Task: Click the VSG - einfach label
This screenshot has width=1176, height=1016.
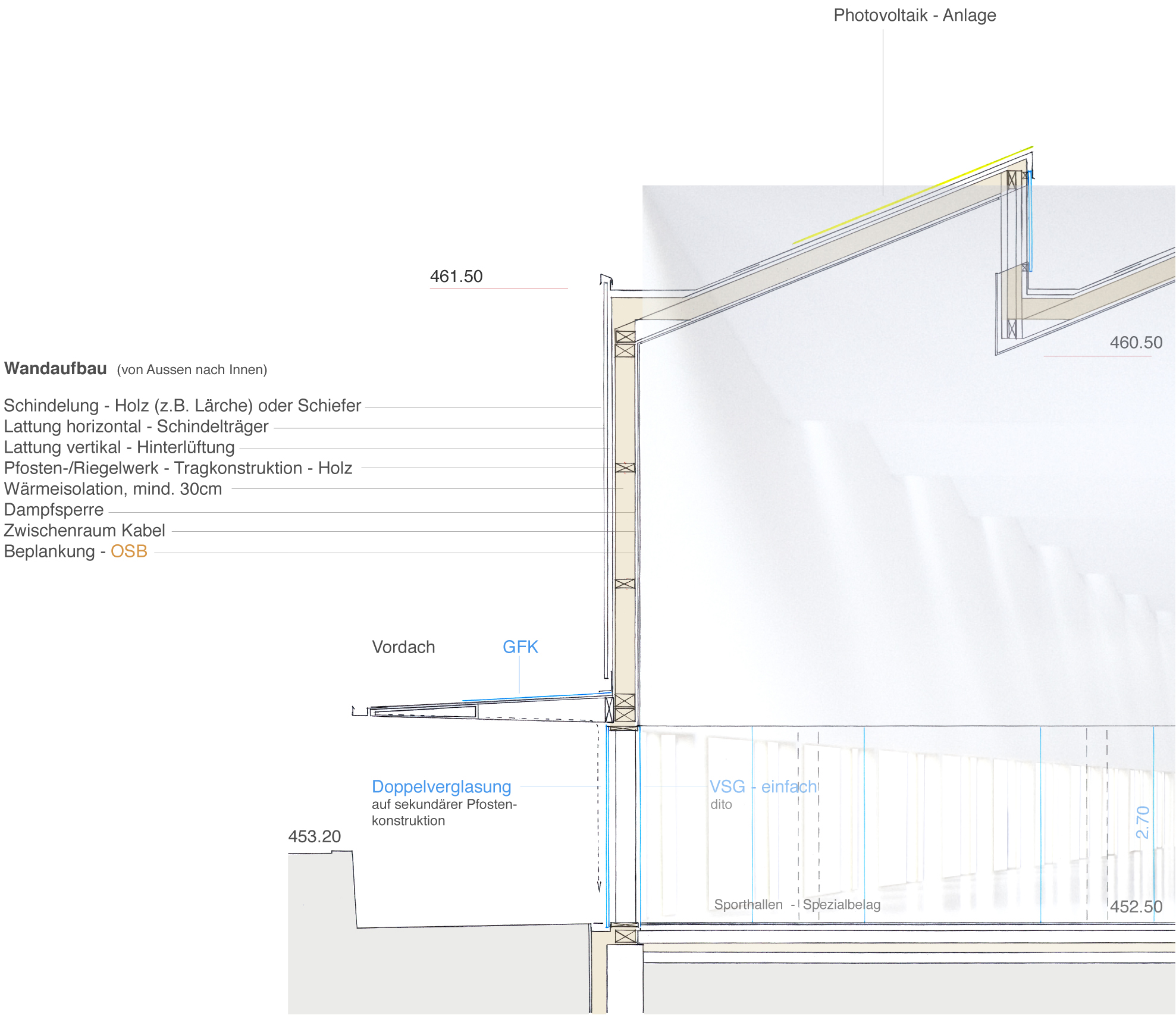Action: click(763, 787)
